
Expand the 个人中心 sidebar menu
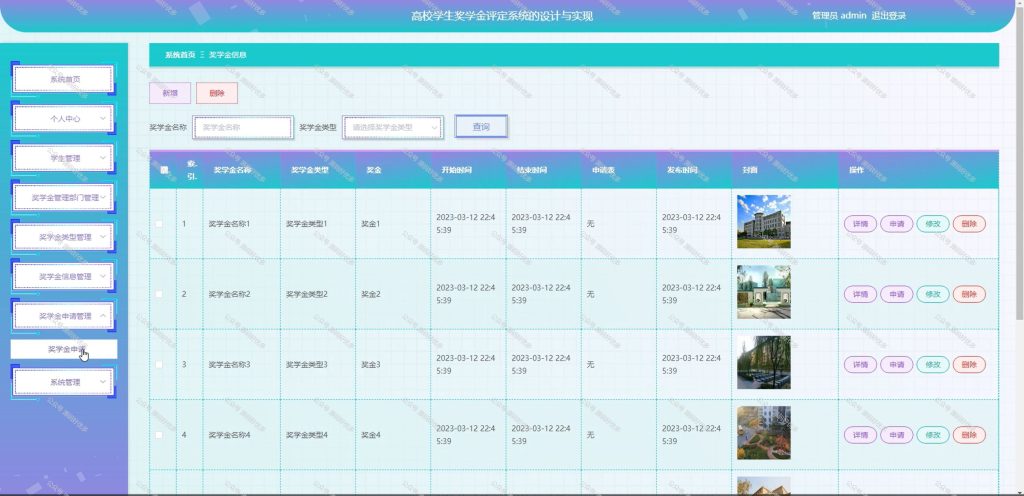[x=63, y=119]
